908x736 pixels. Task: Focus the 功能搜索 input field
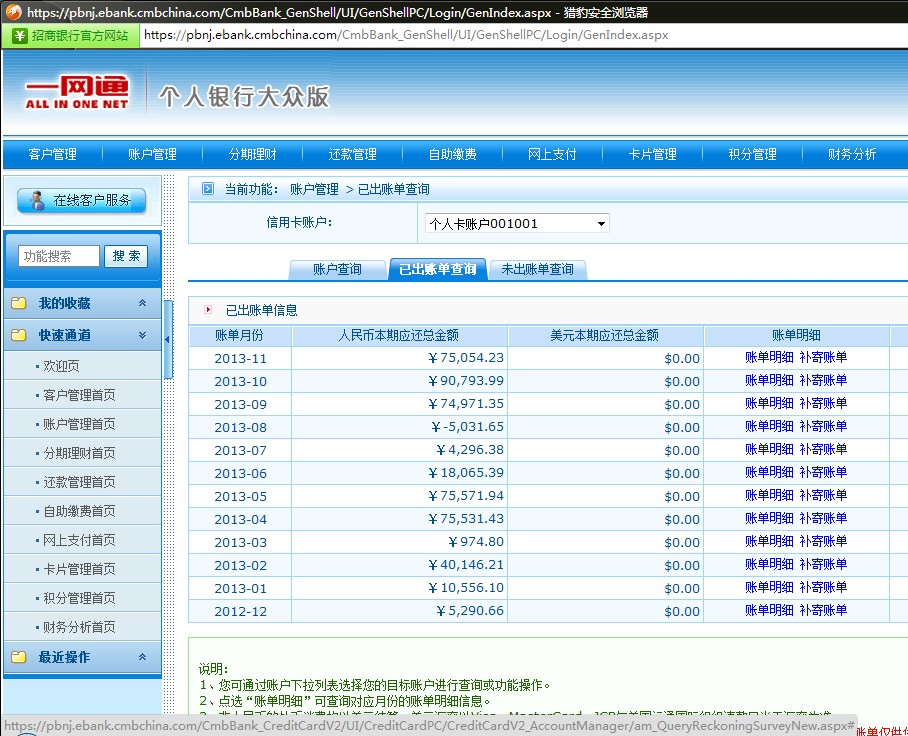[59, 256]
